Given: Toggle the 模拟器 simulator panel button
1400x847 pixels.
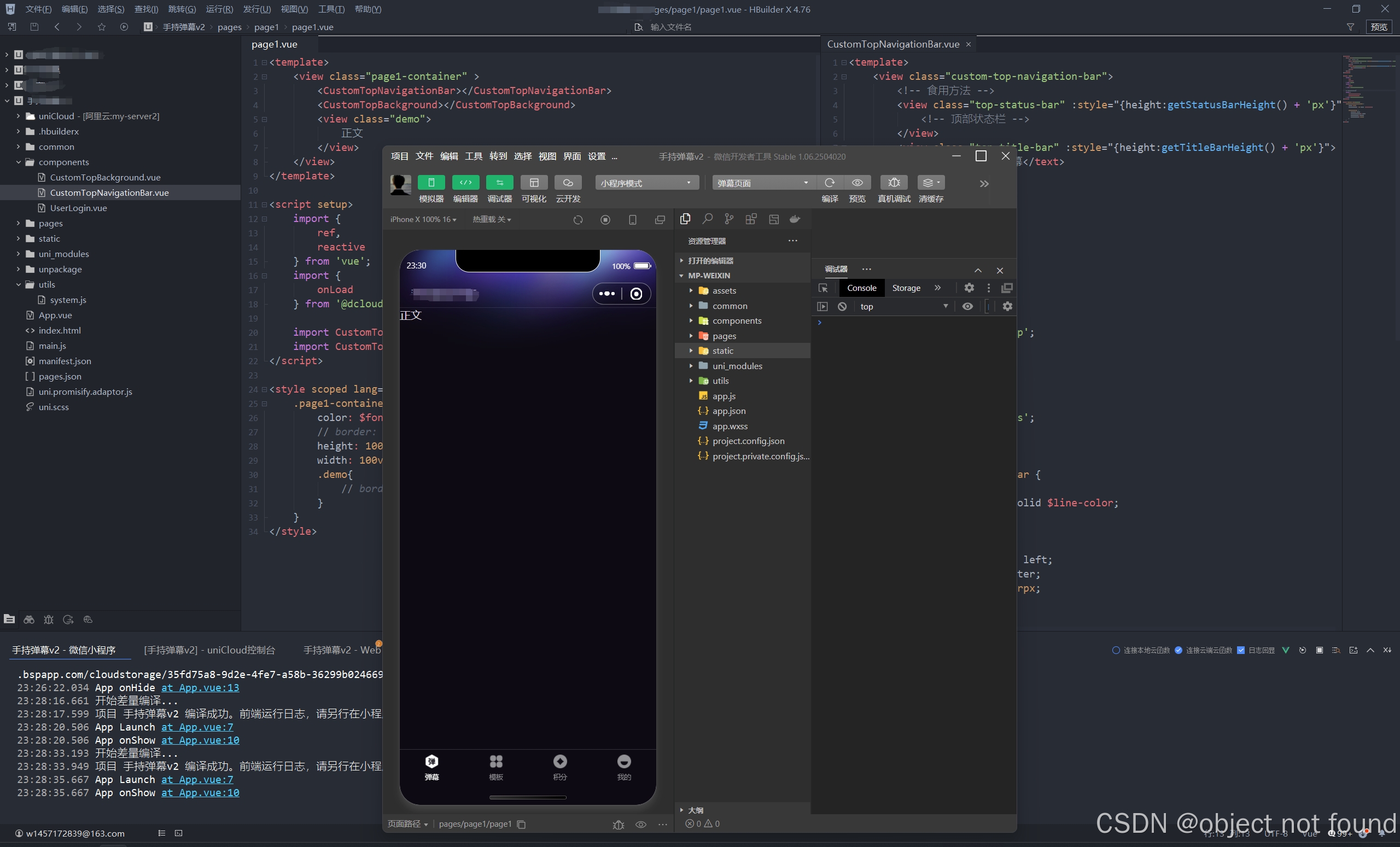Looking at the screenshot, I should 431,182.
